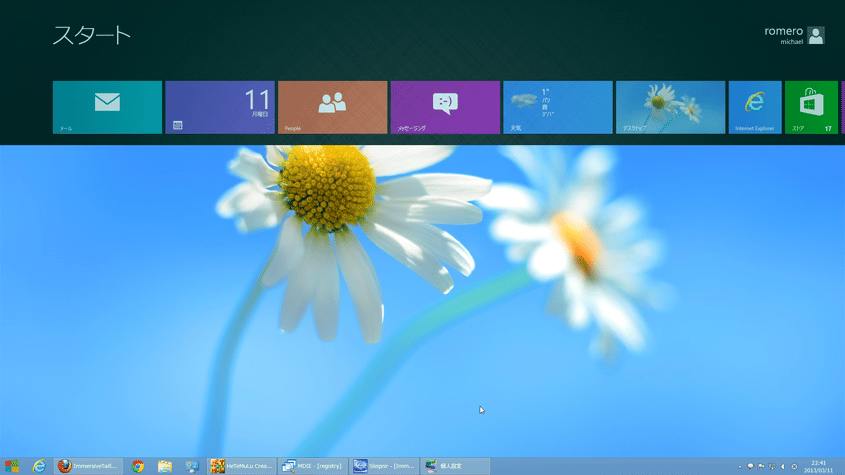Switch to the Sleipnir taskbar window
This screenshot has height=475, width=845.
tap(385, 466)
